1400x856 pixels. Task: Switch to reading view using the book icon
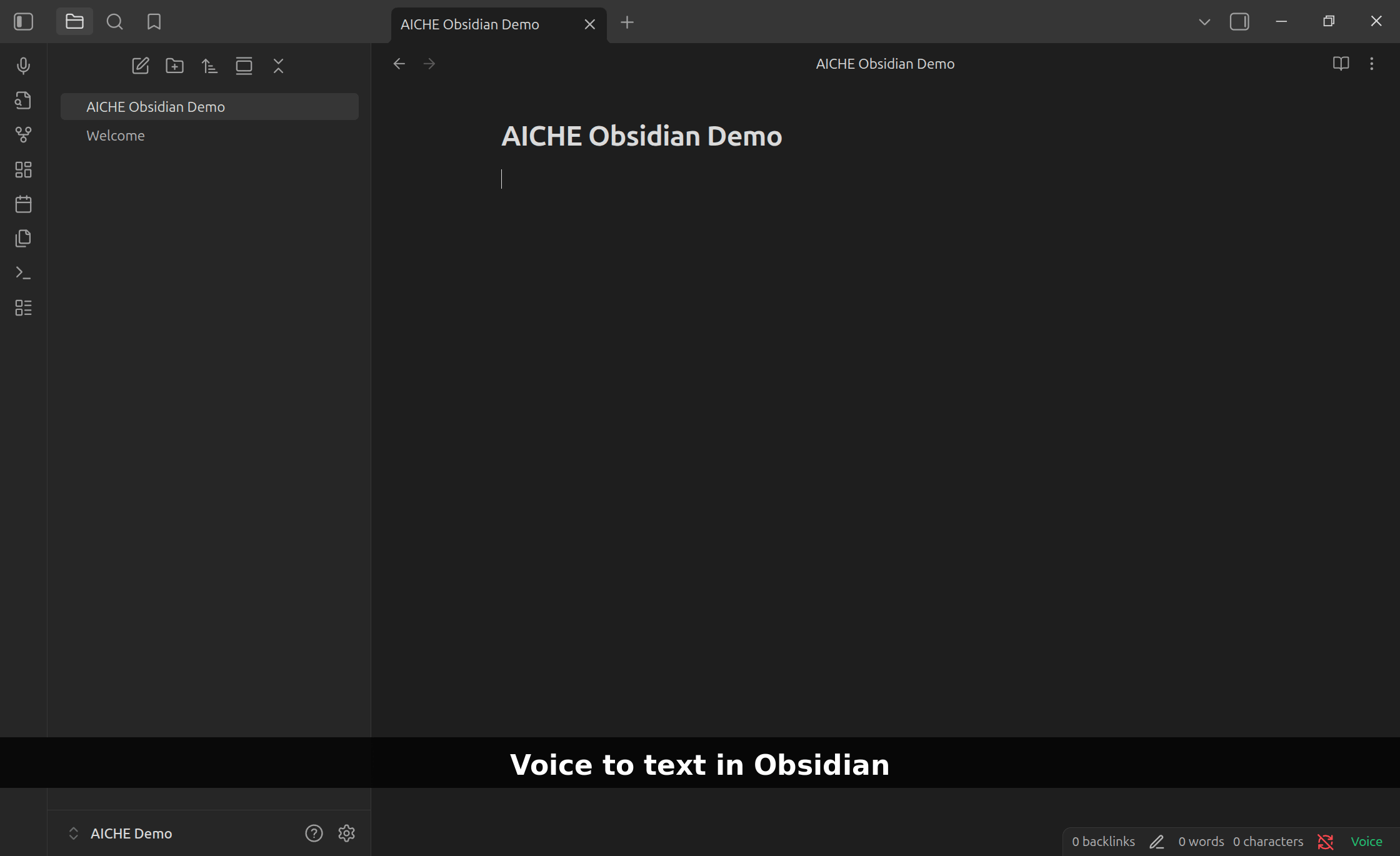click(x=1341, y=63)
